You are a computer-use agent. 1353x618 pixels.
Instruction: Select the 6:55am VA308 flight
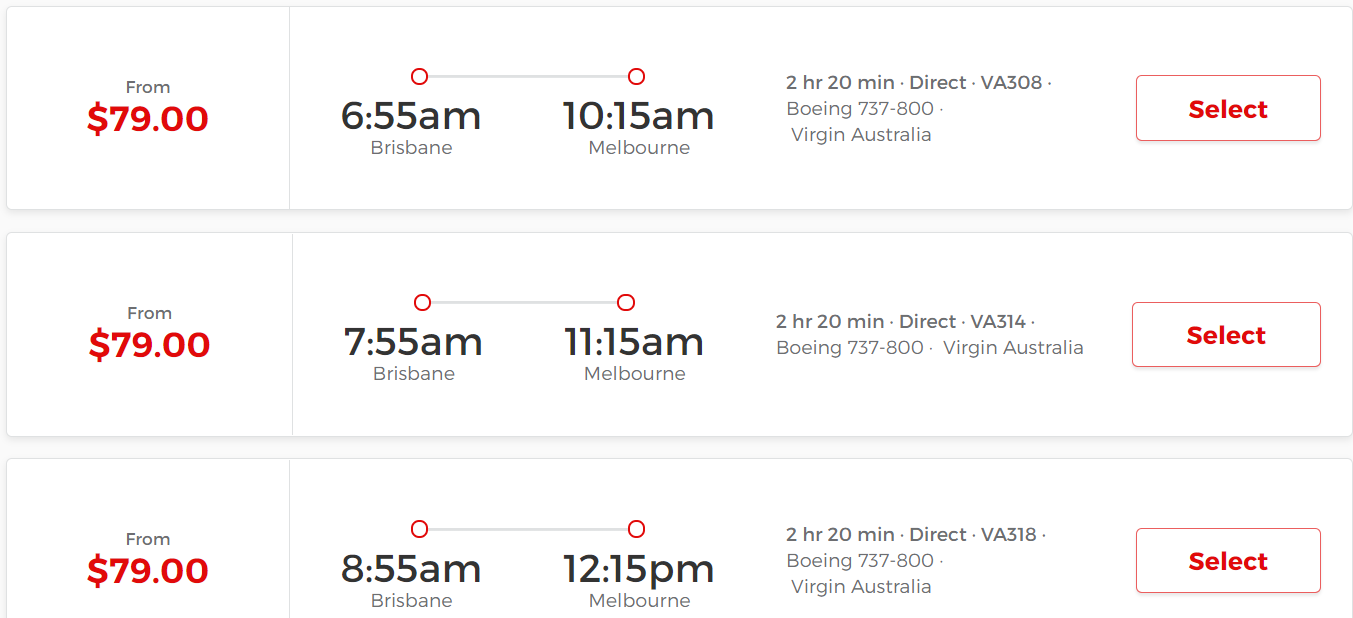[x=1228, y=108]
